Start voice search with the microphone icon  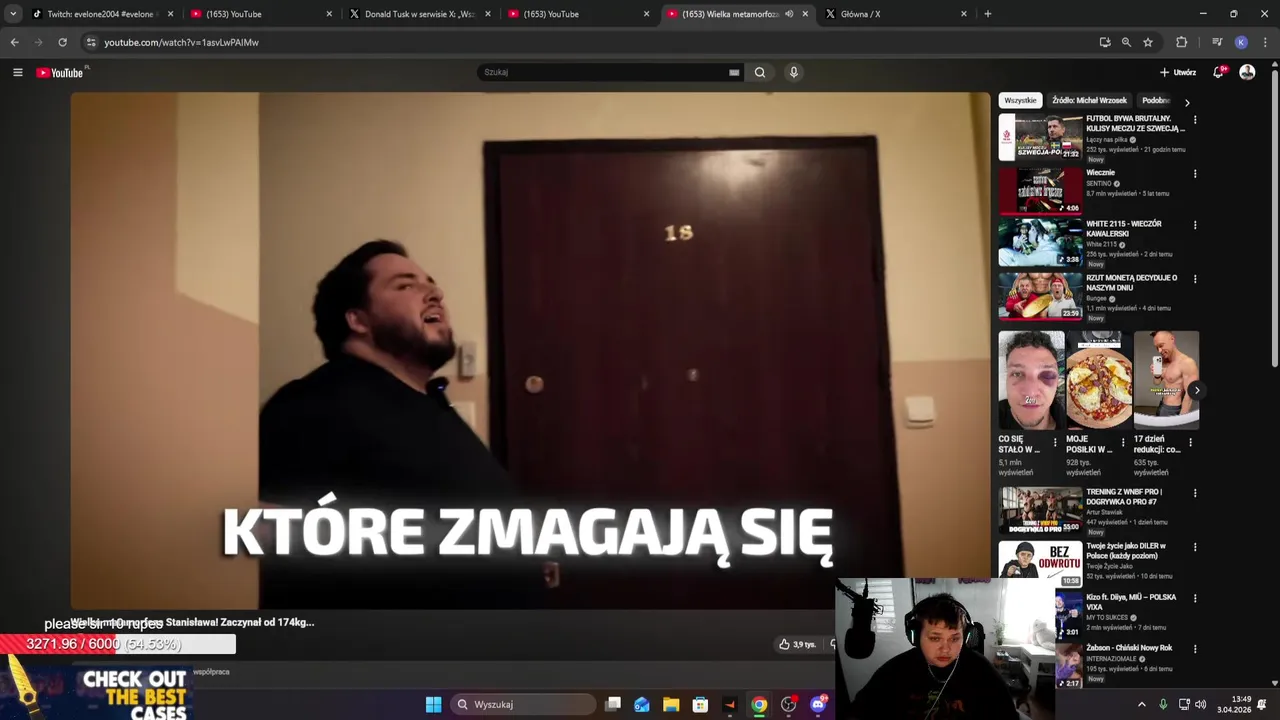[x=794, y=72]
